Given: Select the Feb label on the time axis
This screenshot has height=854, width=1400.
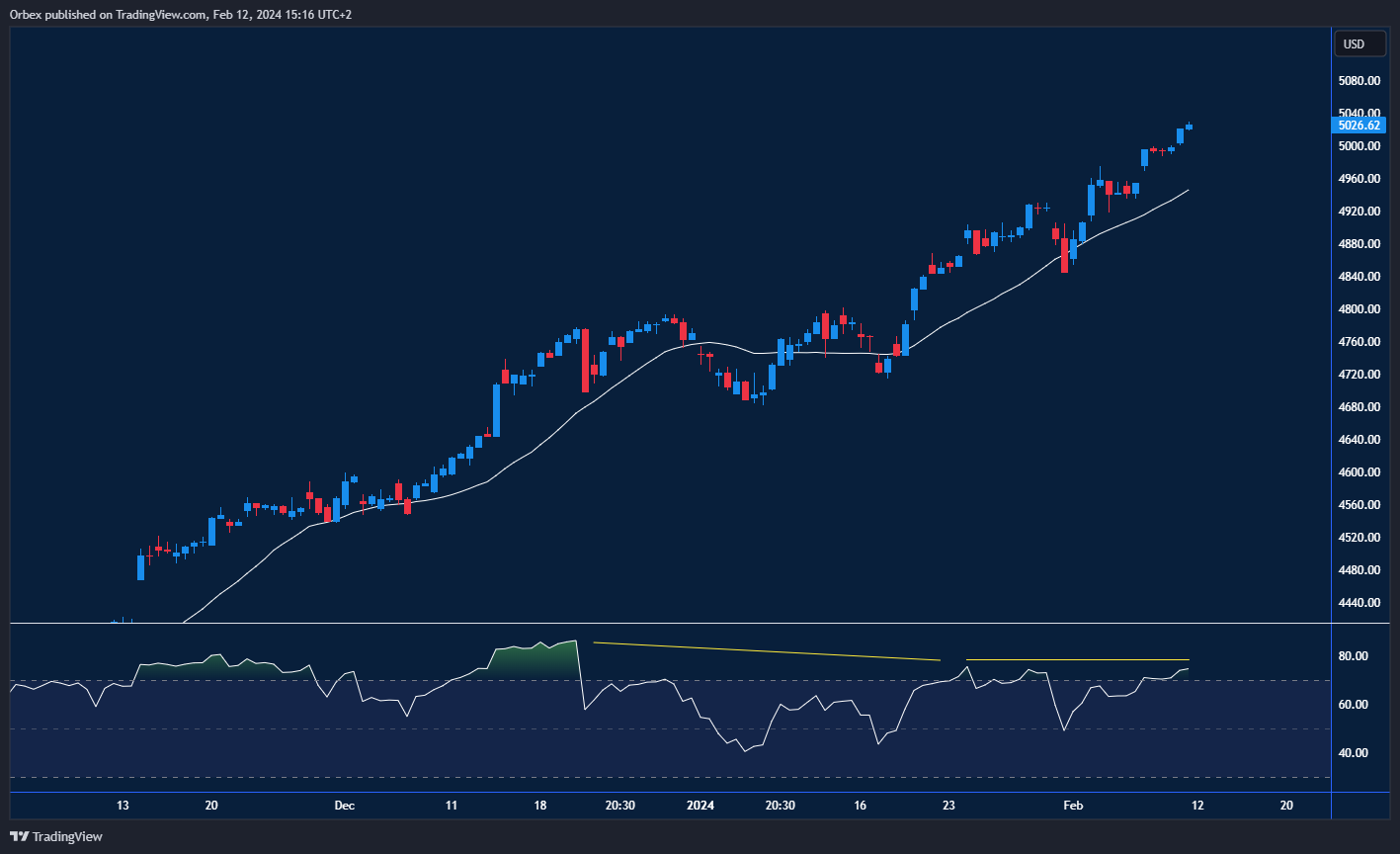Looking at the screenshot, I should pyautogui.click(x=1074, y=806).
